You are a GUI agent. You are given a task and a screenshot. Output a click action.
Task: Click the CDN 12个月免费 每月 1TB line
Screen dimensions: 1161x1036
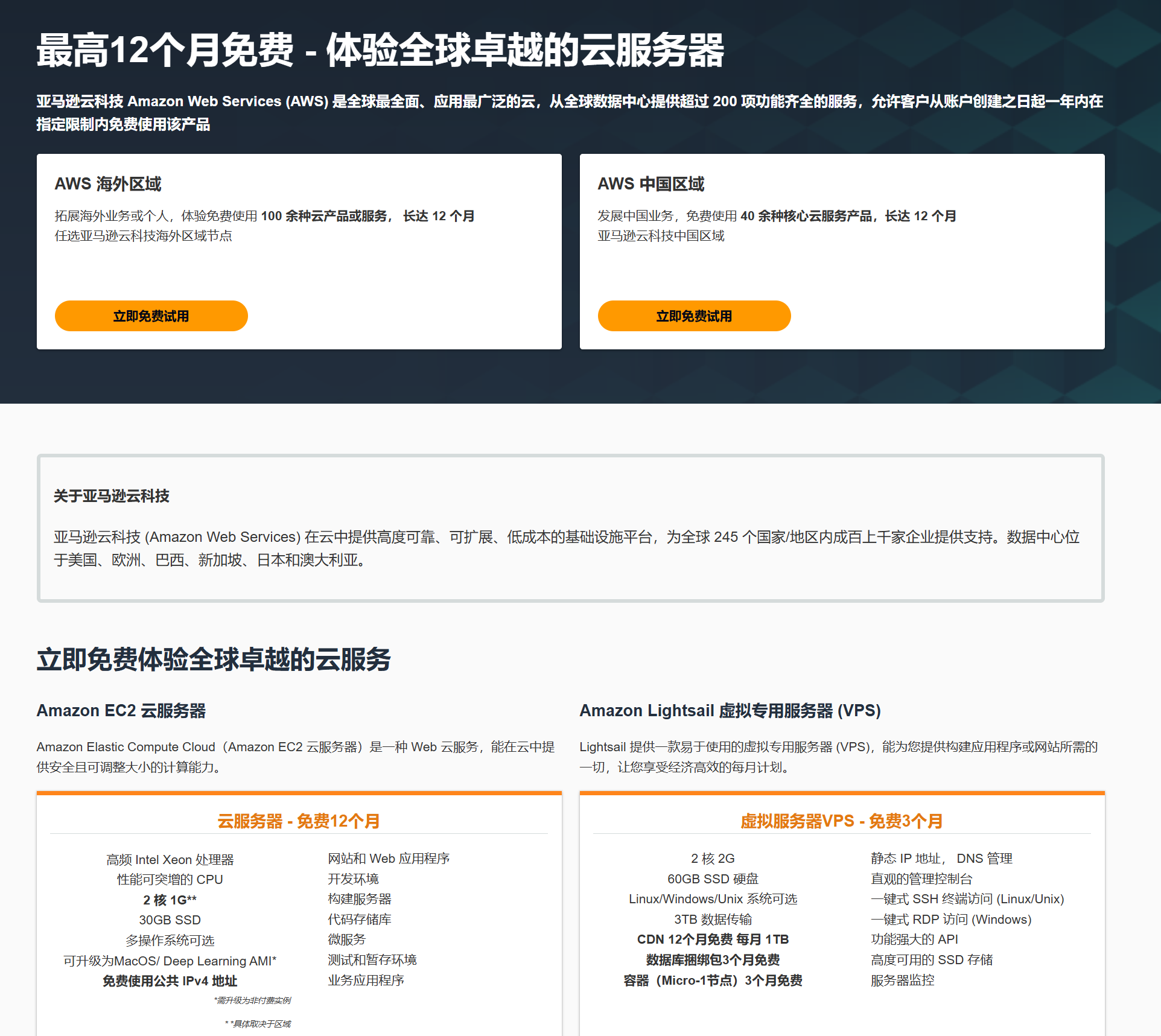713,939
